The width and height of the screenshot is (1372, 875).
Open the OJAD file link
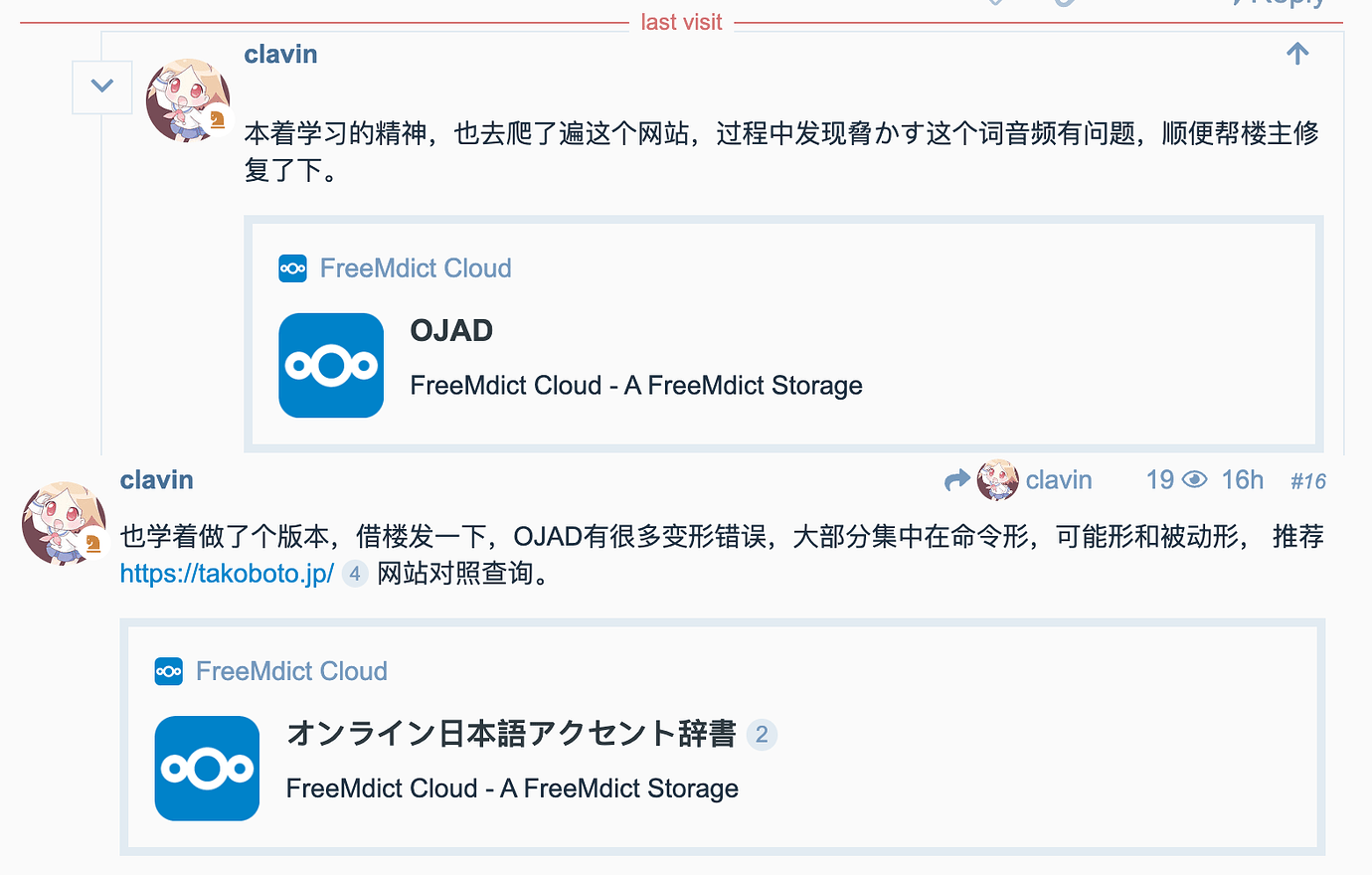tap(451, 329)
